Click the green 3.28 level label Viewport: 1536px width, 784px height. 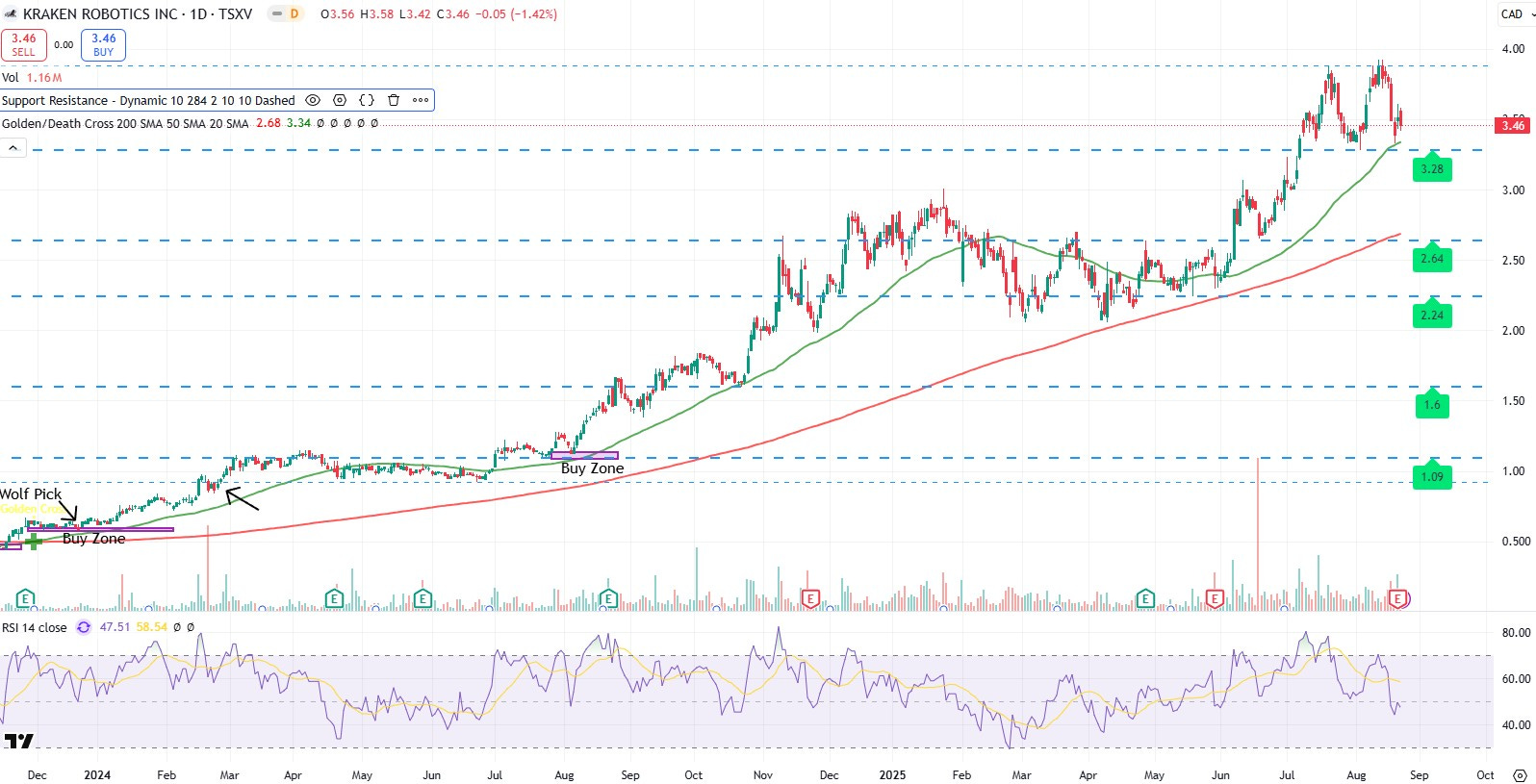(x=1432, y=169)
